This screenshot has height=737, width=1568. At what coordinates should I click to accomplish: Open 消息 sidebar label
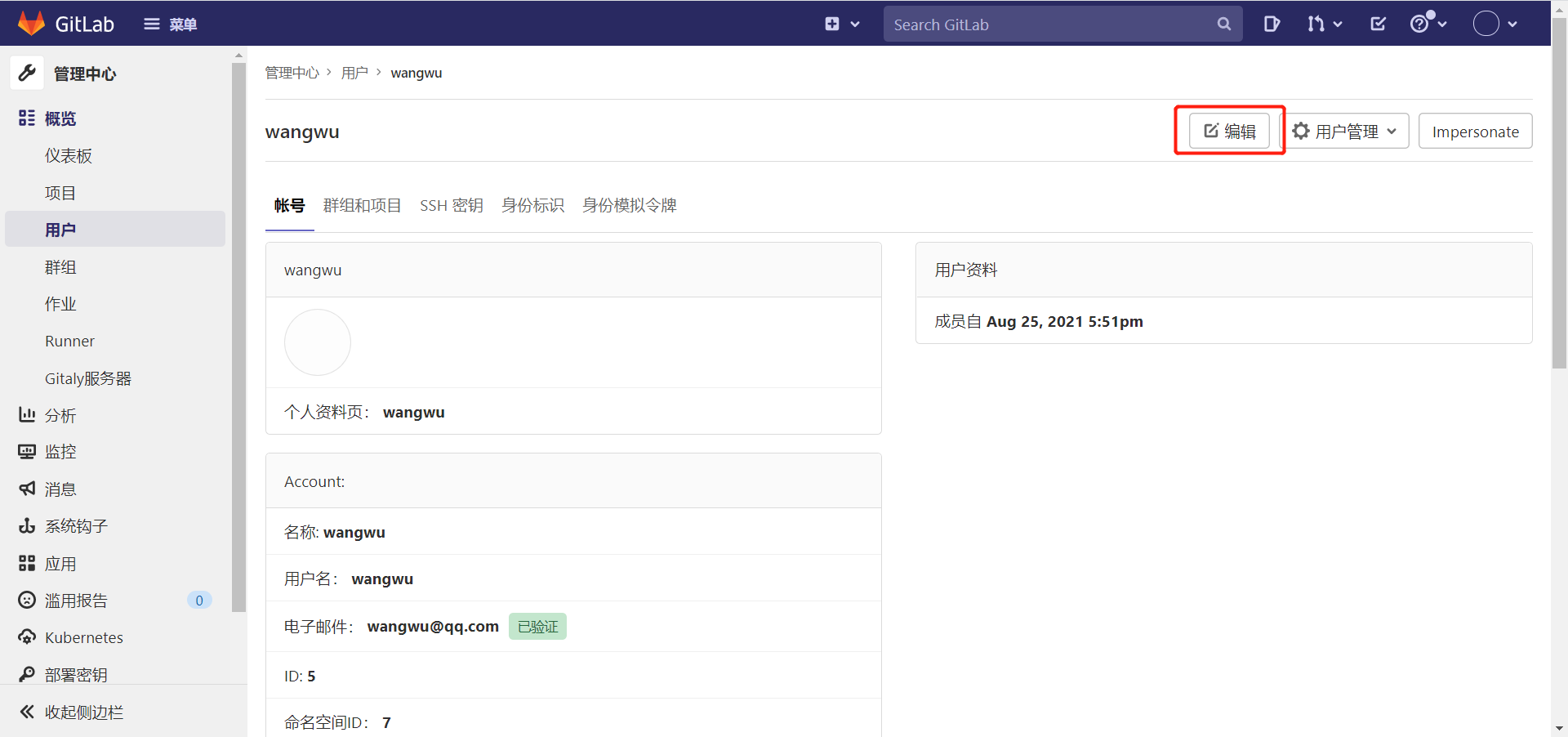60,489
